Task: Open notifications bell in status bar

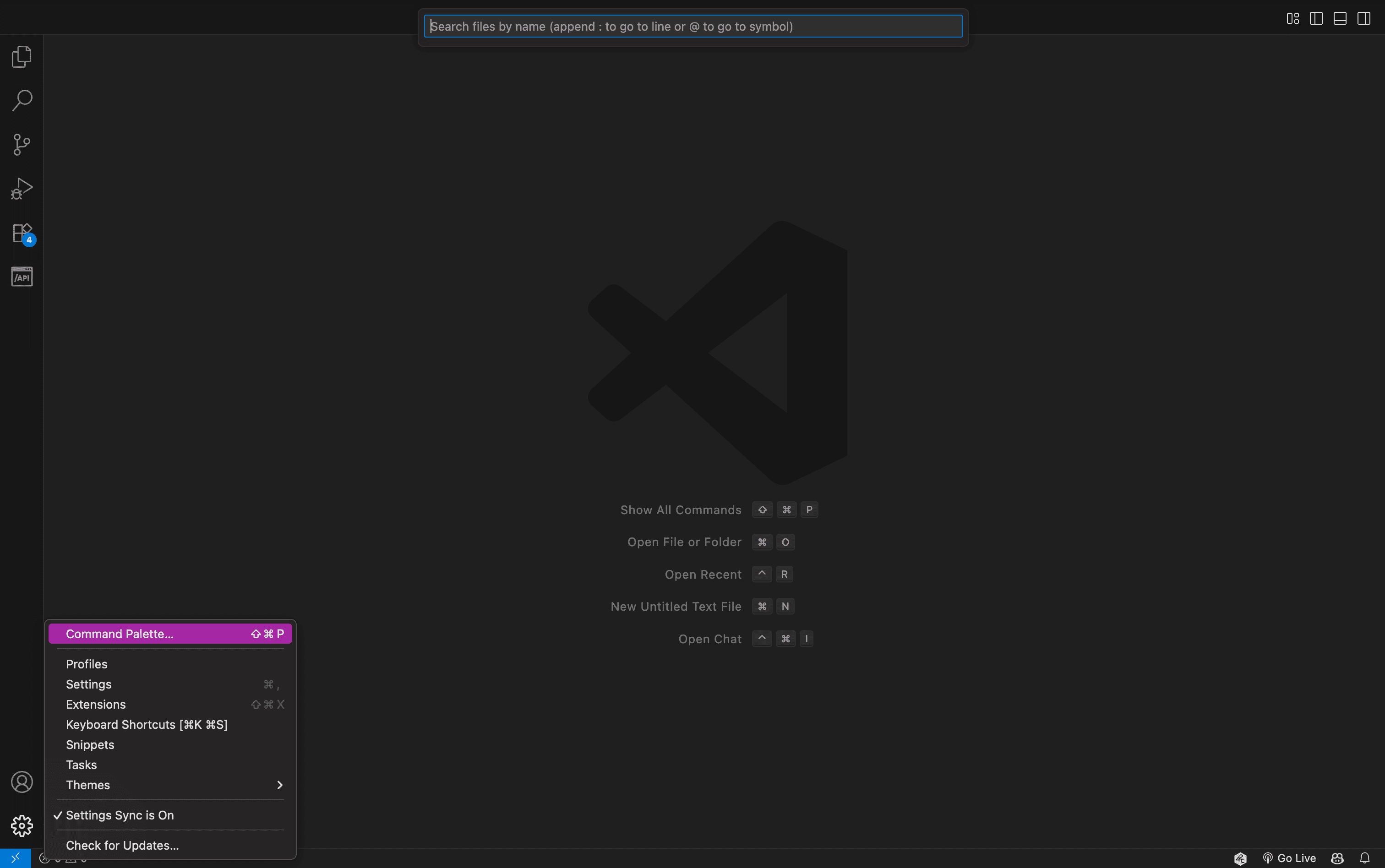Action: (1364, 858)
